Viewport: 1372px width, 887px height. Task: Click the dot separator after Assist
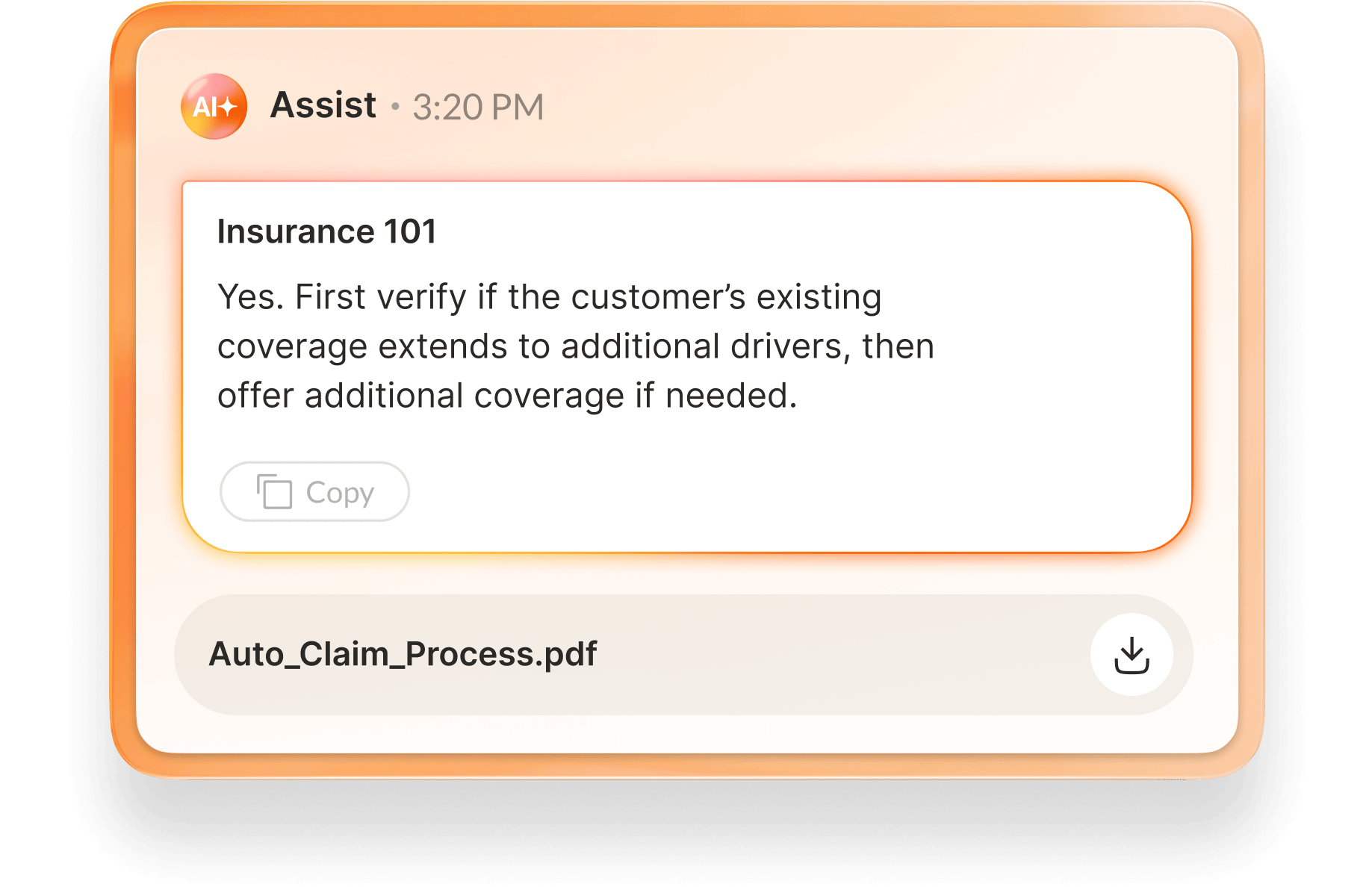[x=396, y=107]
